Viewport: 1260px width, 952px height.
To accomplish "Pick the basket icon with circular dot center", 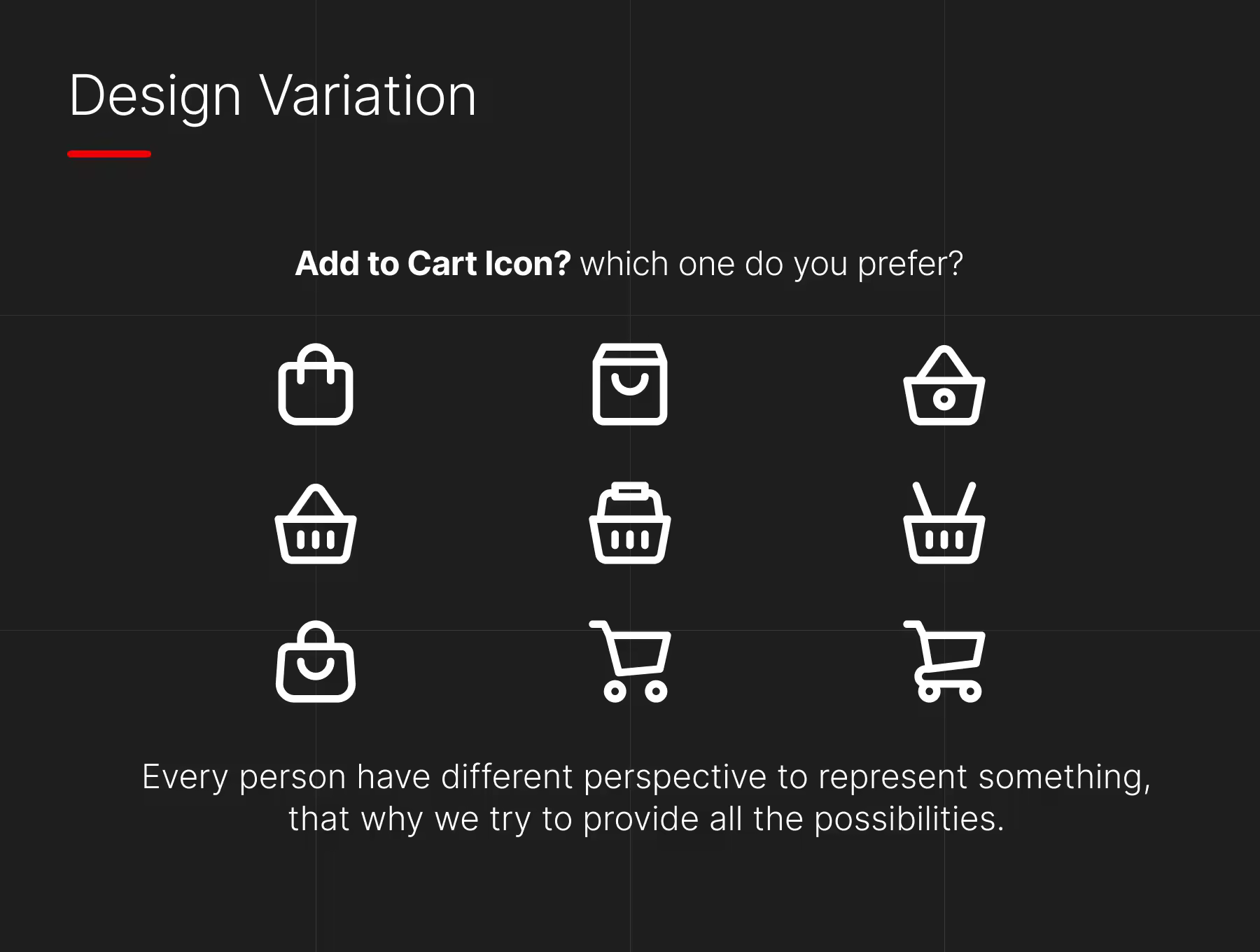I will point(944,385).
